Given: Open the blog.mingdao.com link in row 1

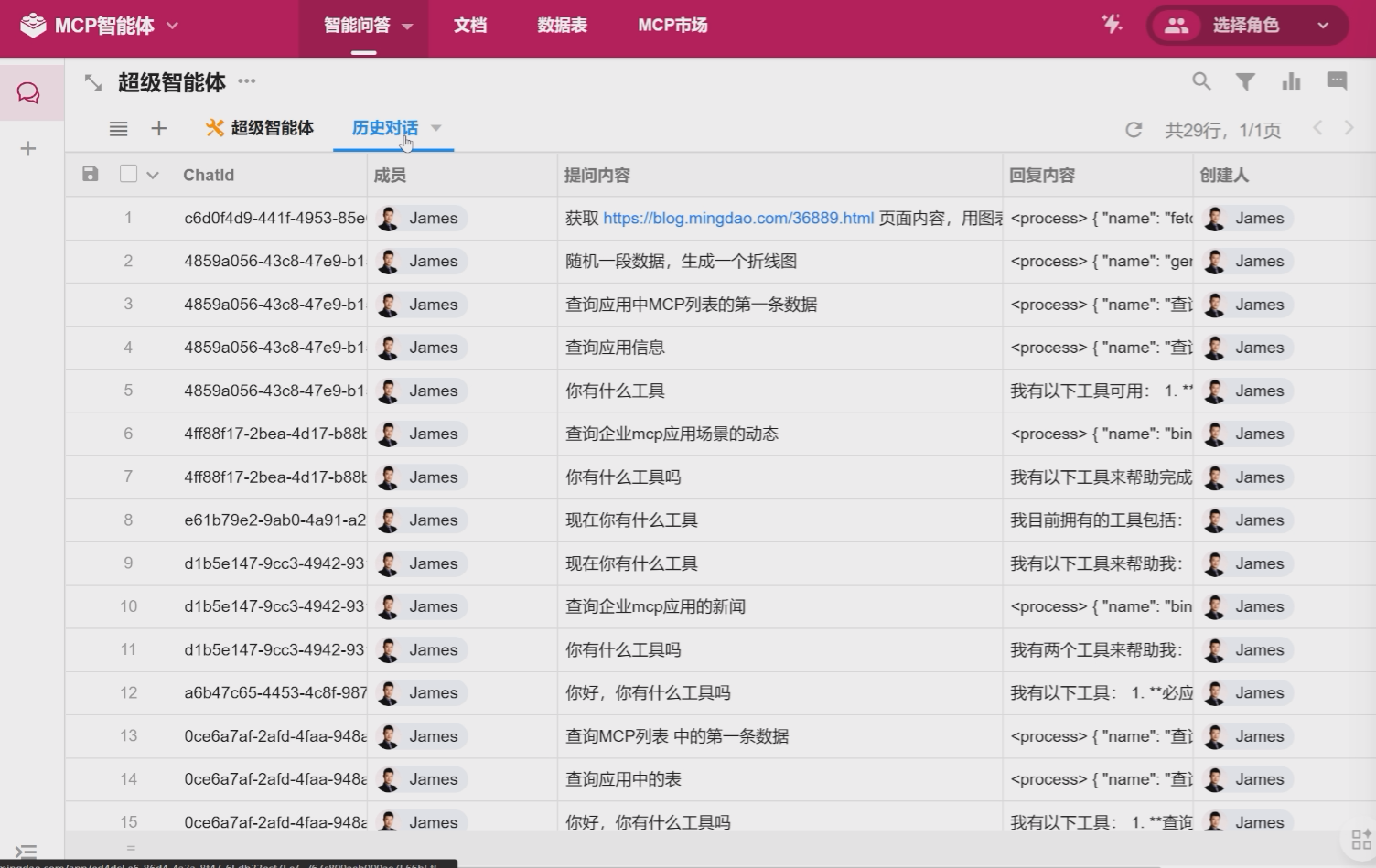Looking at the screenshot, I should click(737, 218).
